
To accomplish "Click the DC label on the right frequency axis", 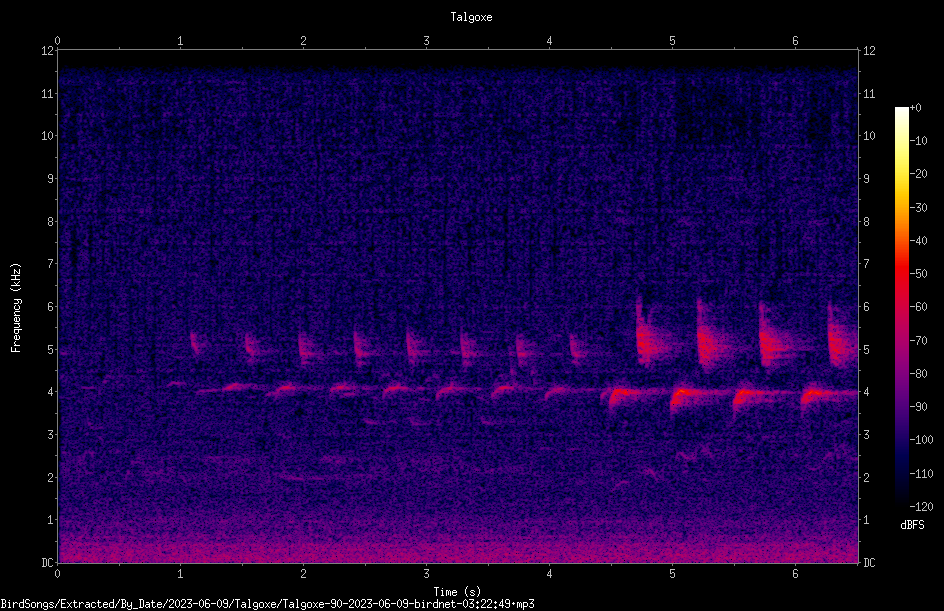I will [x=869, y=562].
